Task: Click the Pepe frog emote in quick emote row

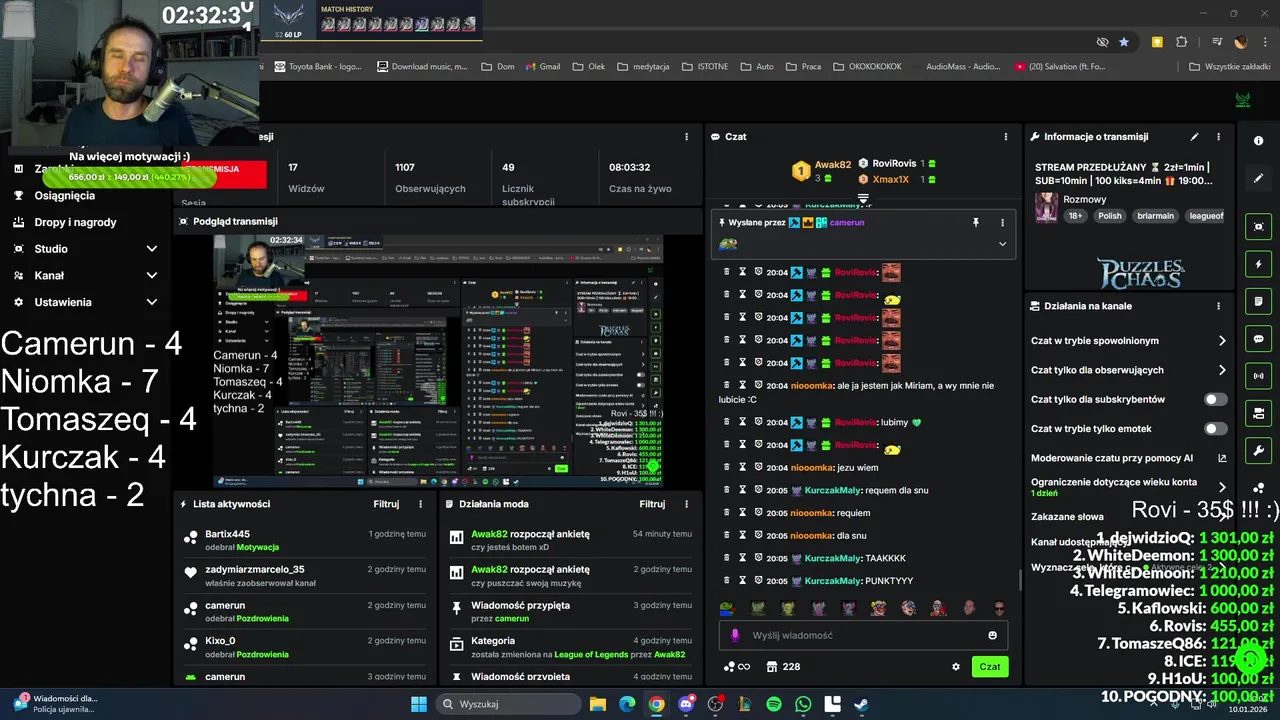Action: point(727,608)
